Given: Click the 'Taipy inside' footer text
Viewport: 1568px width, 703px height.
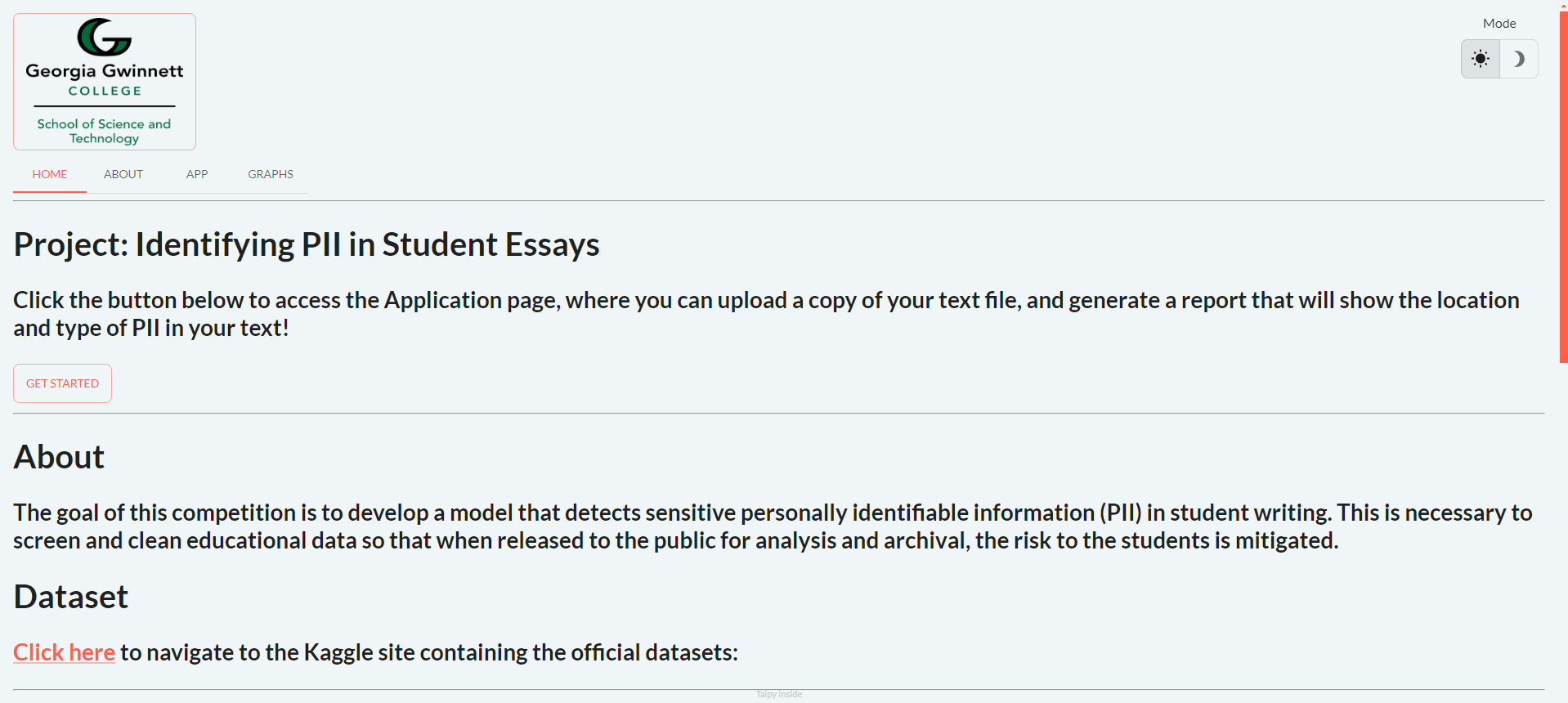Looking at the screenshot, I should tap(779, 694).
